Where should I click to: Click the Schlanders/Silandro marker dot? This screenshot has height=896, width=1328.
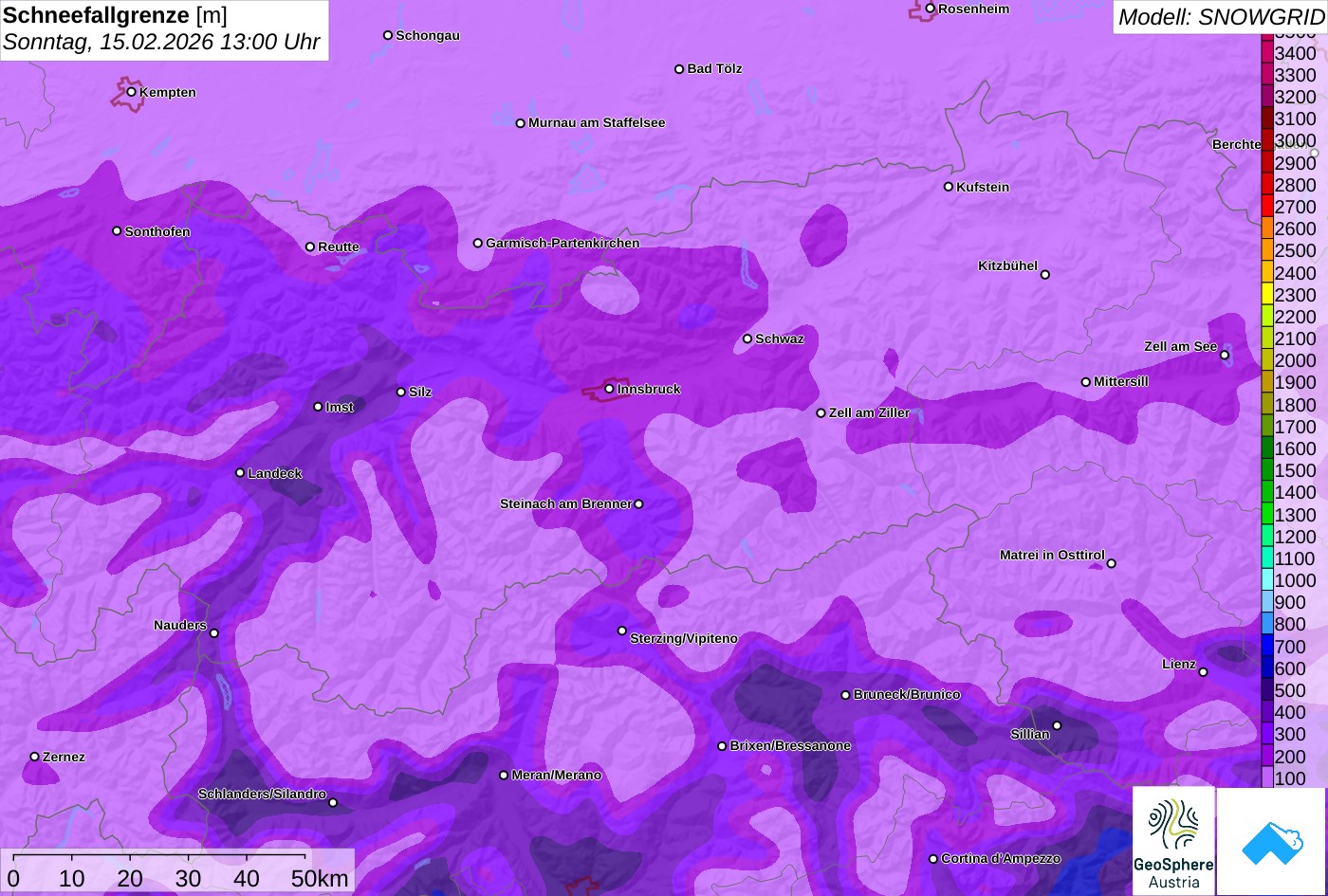point(333,803)
